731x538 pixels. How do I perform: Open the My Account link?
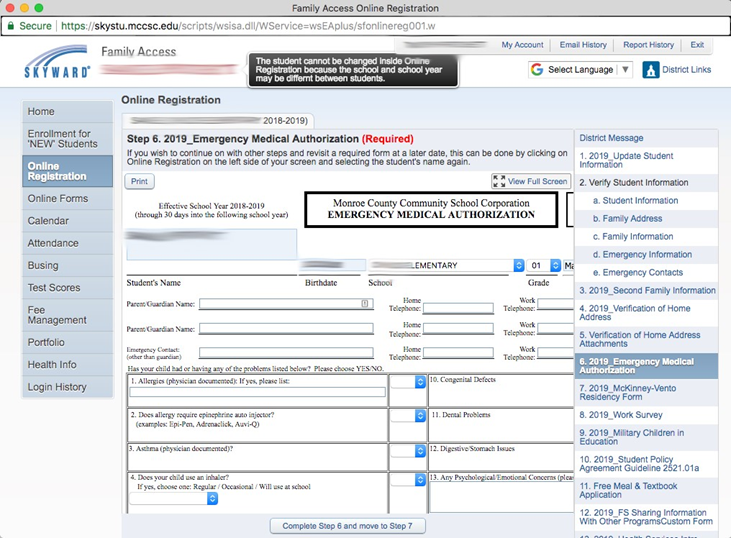pos(522,45)
